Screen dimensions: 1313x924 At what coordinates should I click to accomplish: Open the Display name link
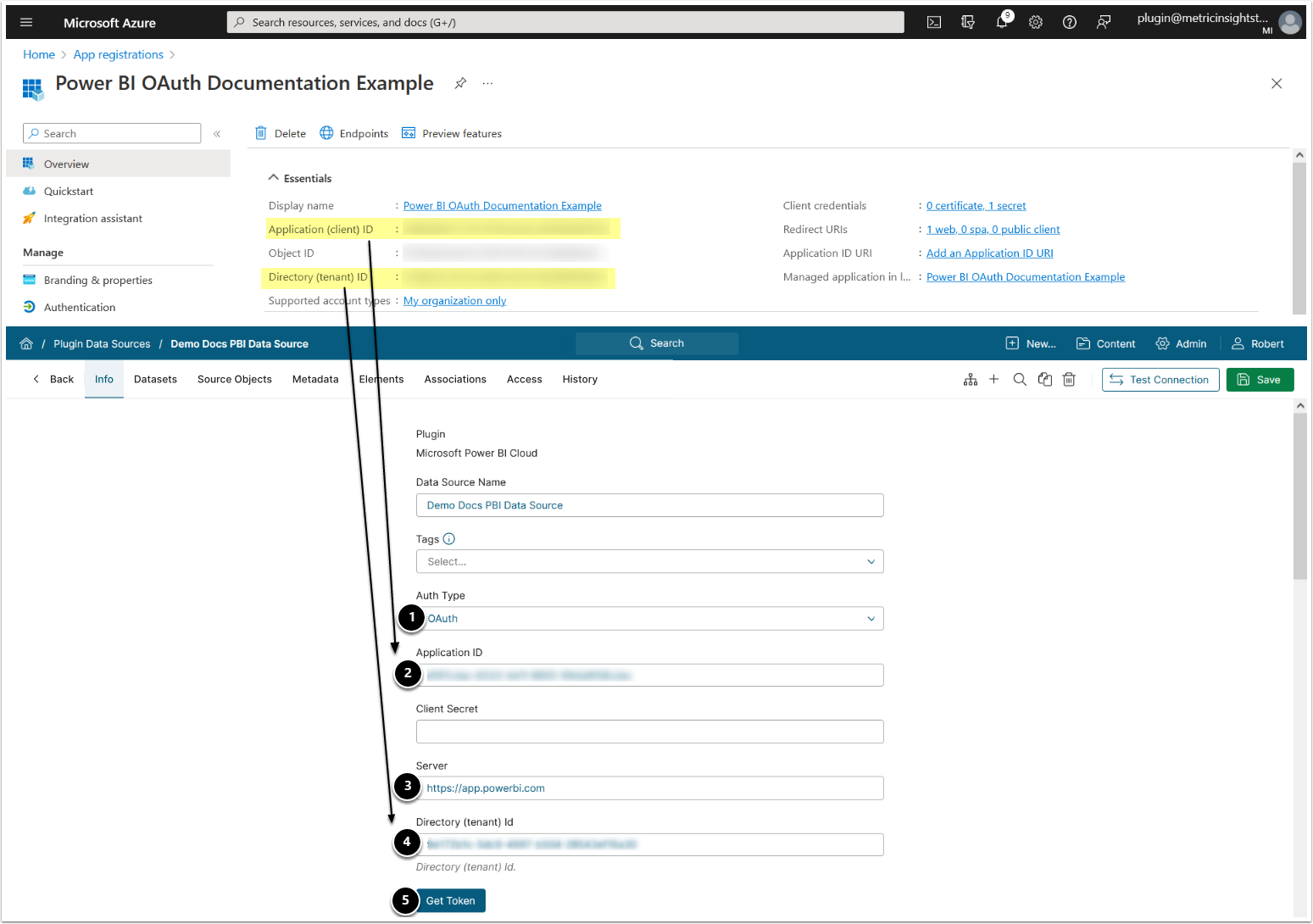(503, 206)
